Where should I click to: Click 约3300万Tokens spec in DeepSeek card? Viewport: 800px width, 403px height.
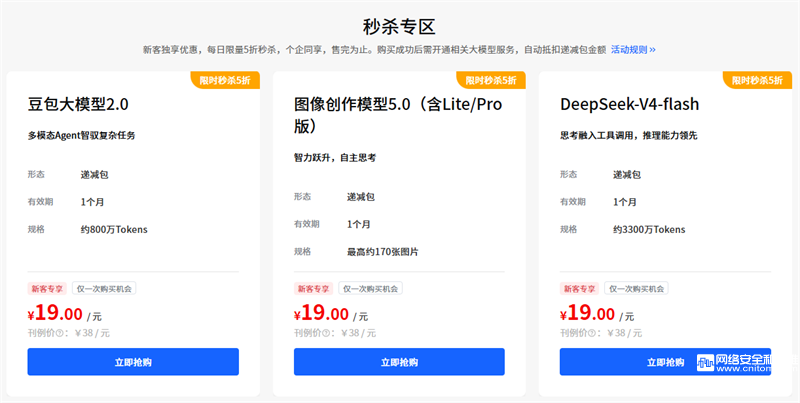[649, 230]
